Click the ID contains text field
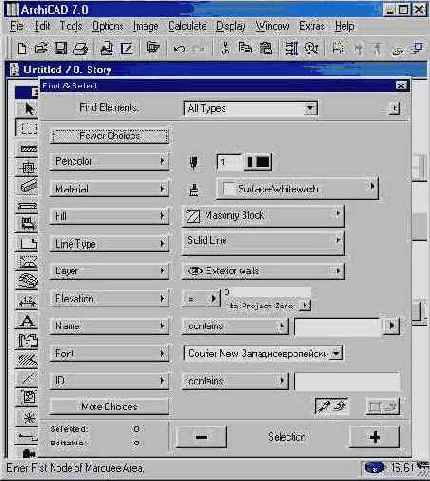The width and height of the screenshot is (430, 481). point(347,381)
